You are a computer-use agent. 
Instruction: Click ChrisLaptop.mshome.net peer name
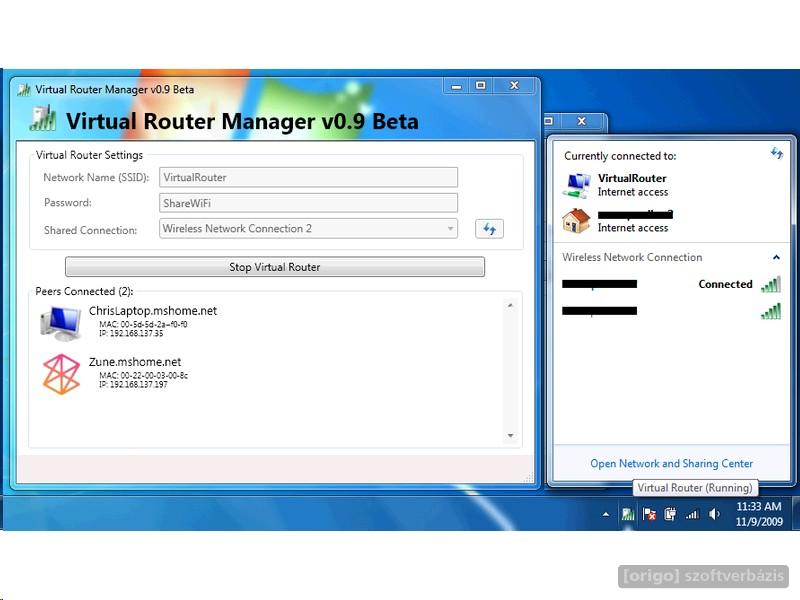tap(153, 311)
